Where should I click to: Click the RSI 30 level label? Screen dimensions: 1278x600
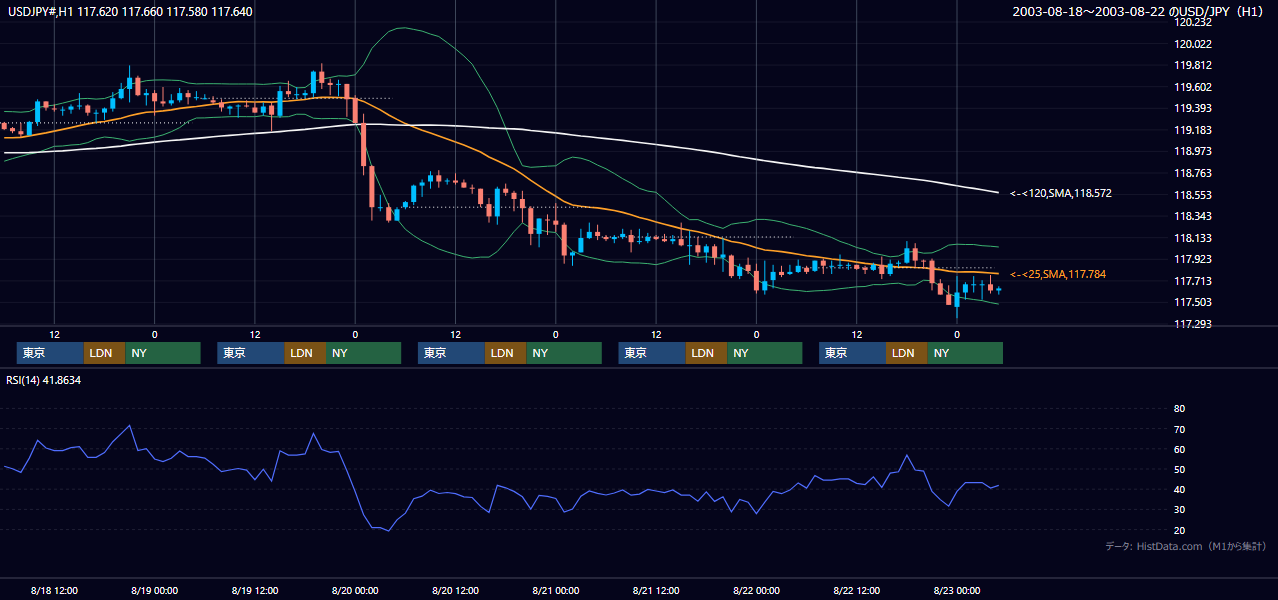(x=1179, y=510)
